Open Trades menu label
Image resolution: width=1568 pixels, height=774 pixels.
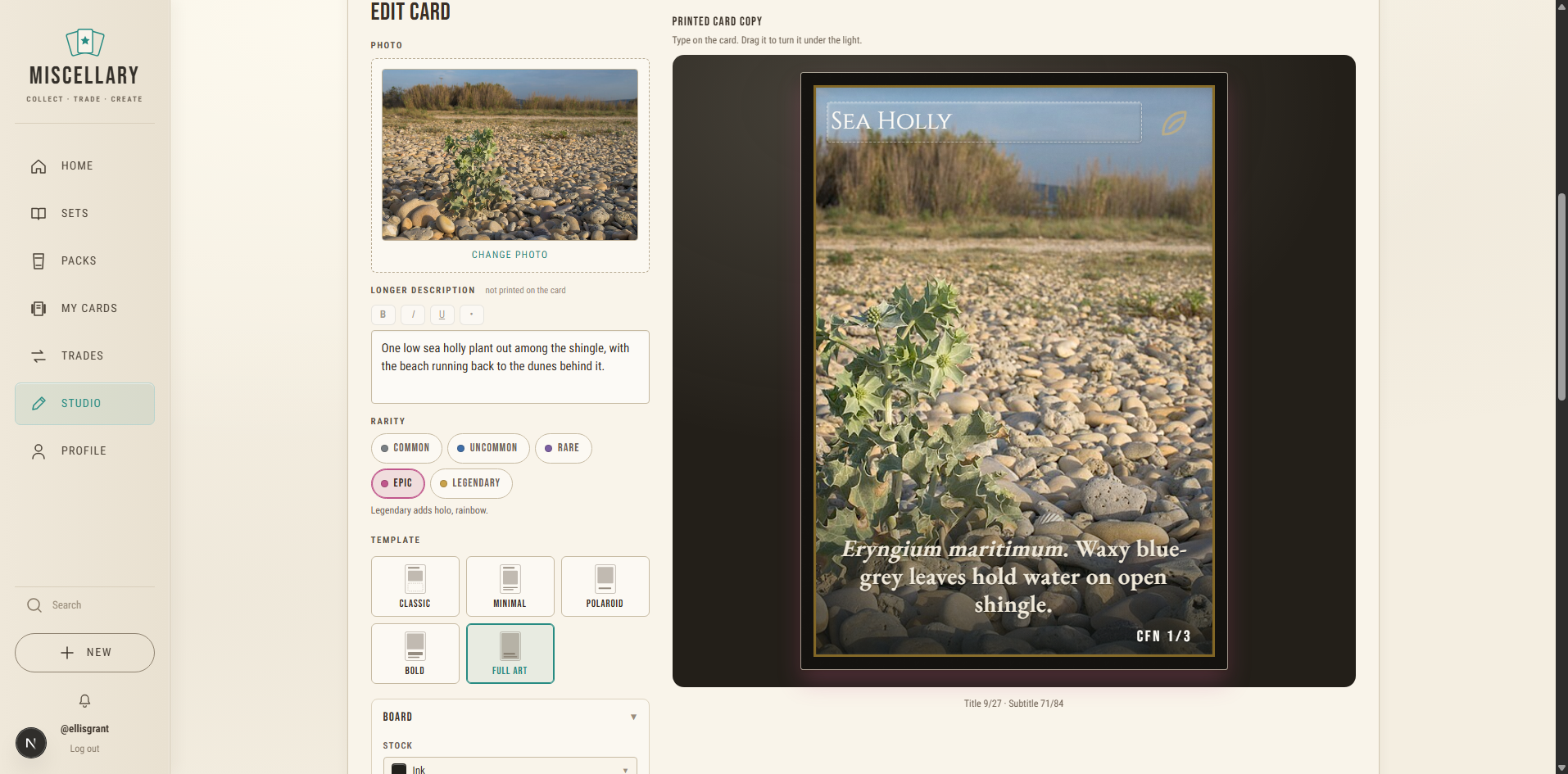[x=82, y=356]
